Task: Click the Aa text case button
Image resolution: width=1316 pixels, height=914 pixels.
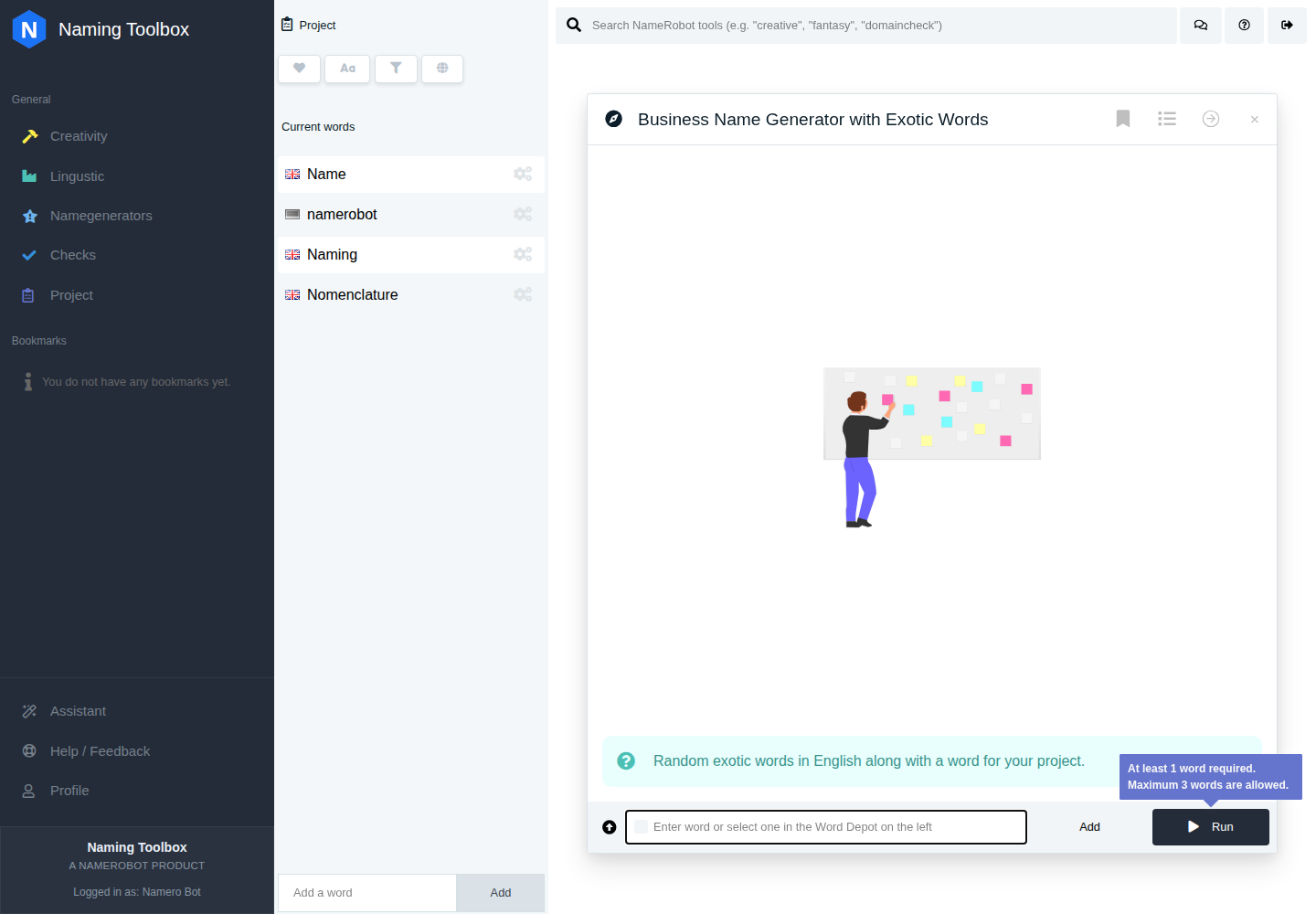Action: [x=347, y=69]
